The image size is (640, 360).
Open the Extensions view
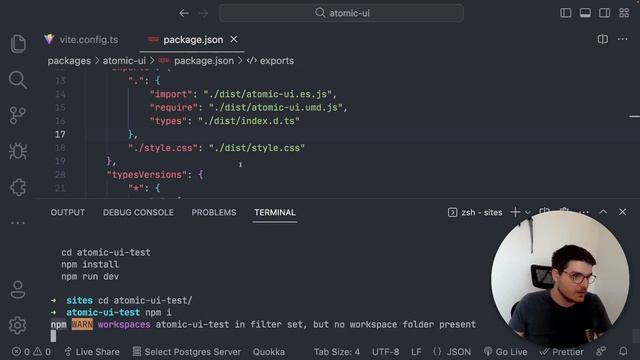coord(18,187)
